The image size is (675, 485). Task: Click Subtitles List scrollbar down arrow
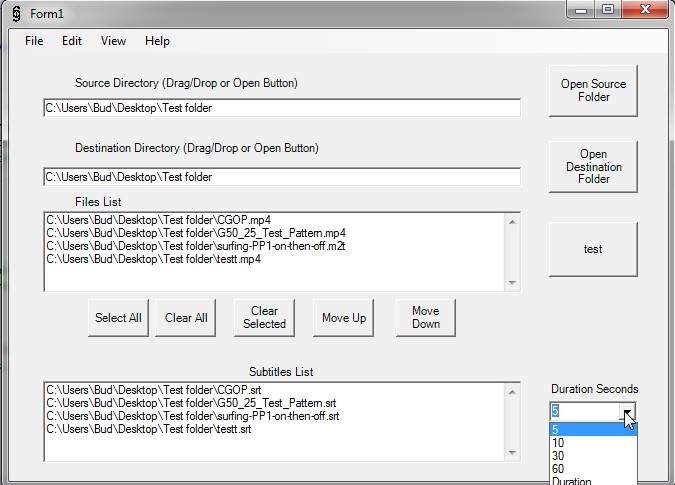click(x=512, y=452)
